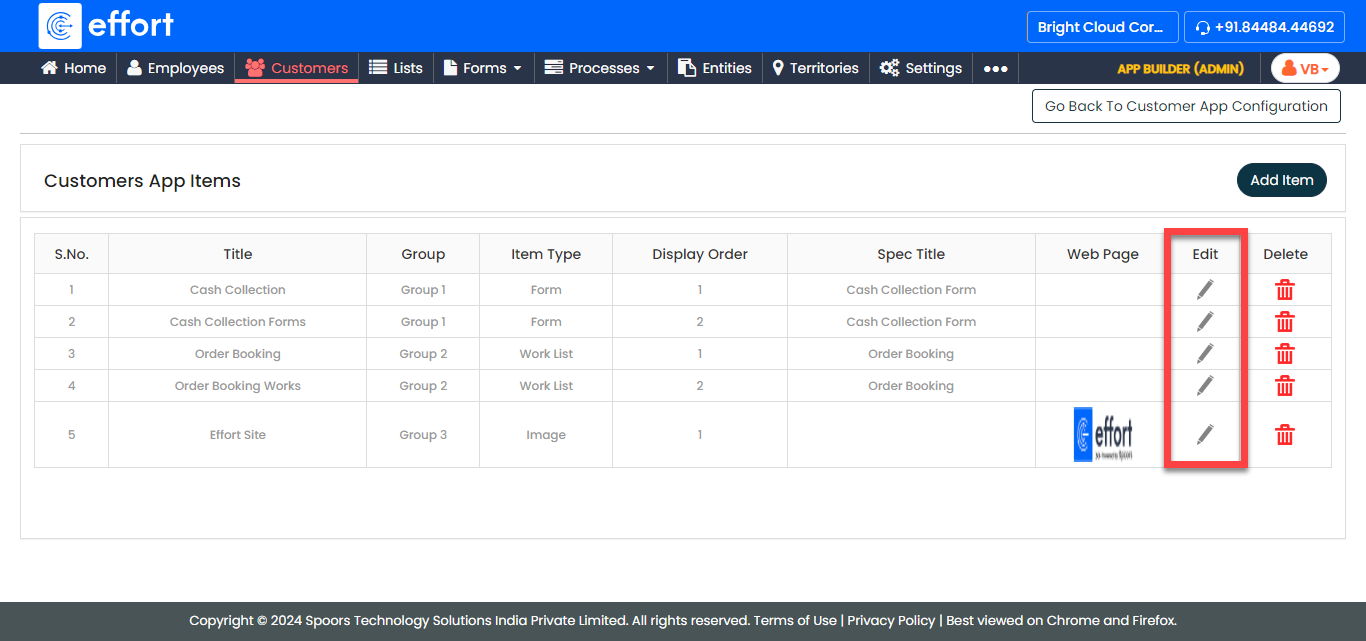Click the Effort Site web page thumbnail
1366x641 pixels.
tap(1103, 435)
